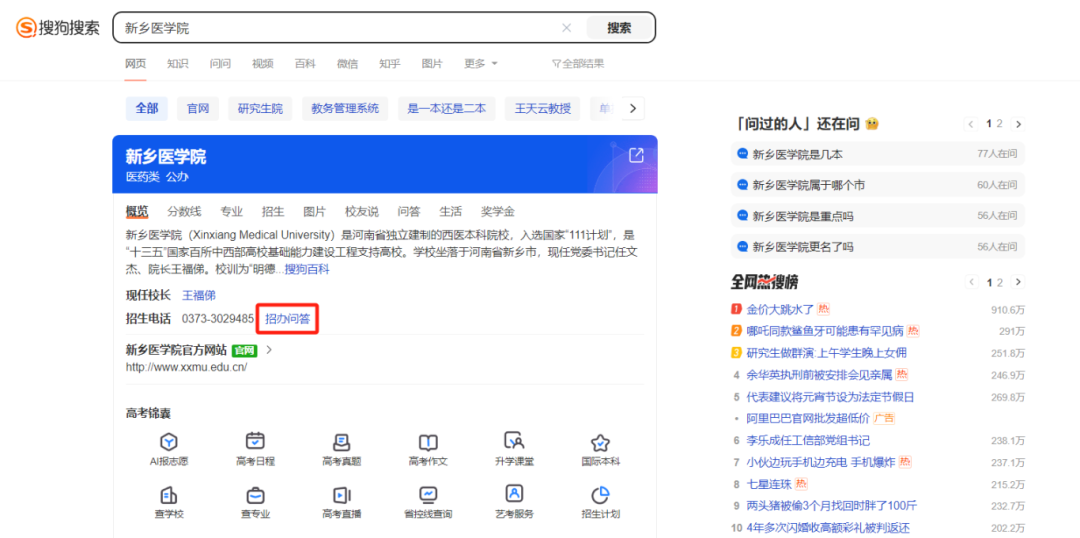Screen dimensions: 1080x538
Task: Select the 校友说 tab in the card
Action: click(362, 211)
